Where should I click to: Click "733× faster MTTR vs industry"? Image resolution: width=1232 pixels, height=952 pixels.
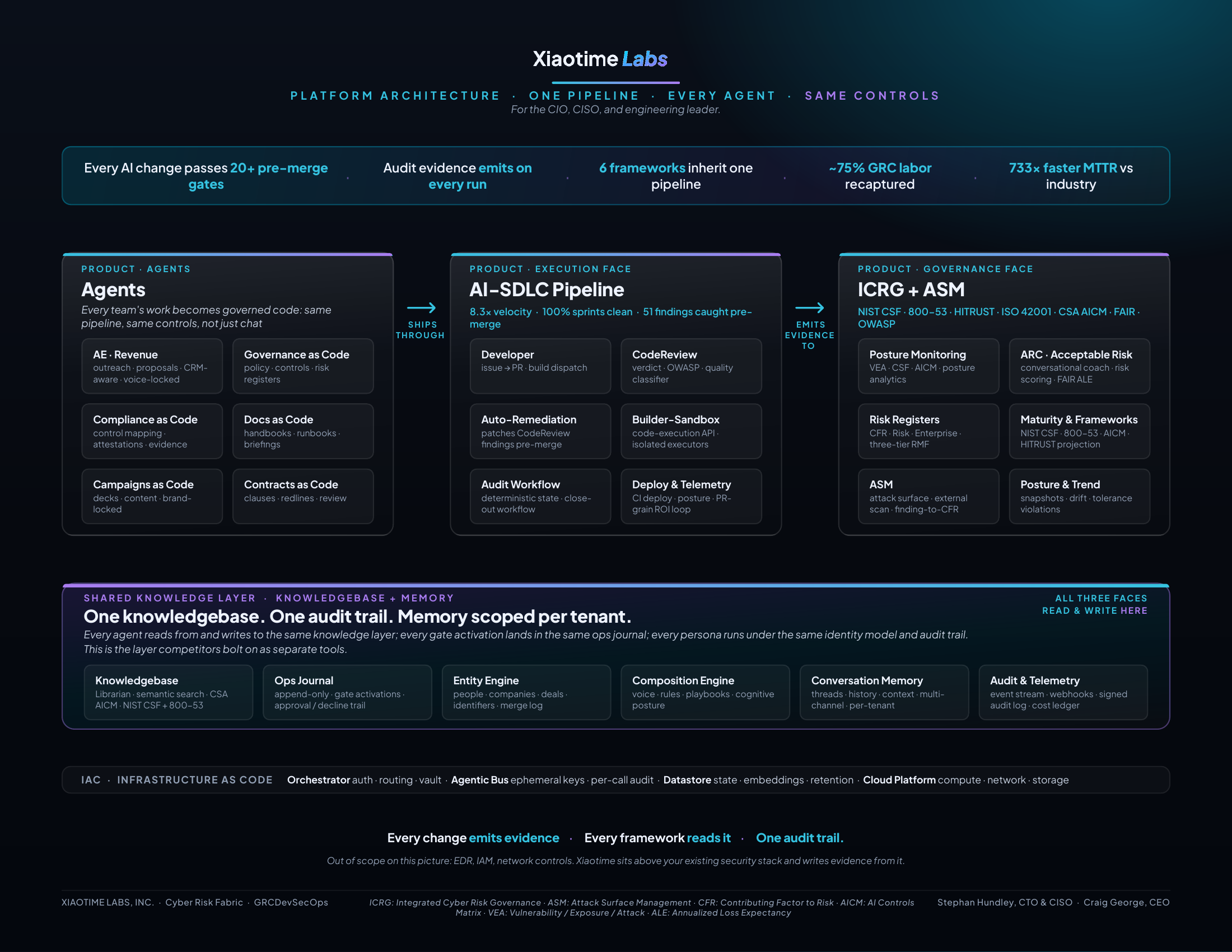coord(1071,176)
